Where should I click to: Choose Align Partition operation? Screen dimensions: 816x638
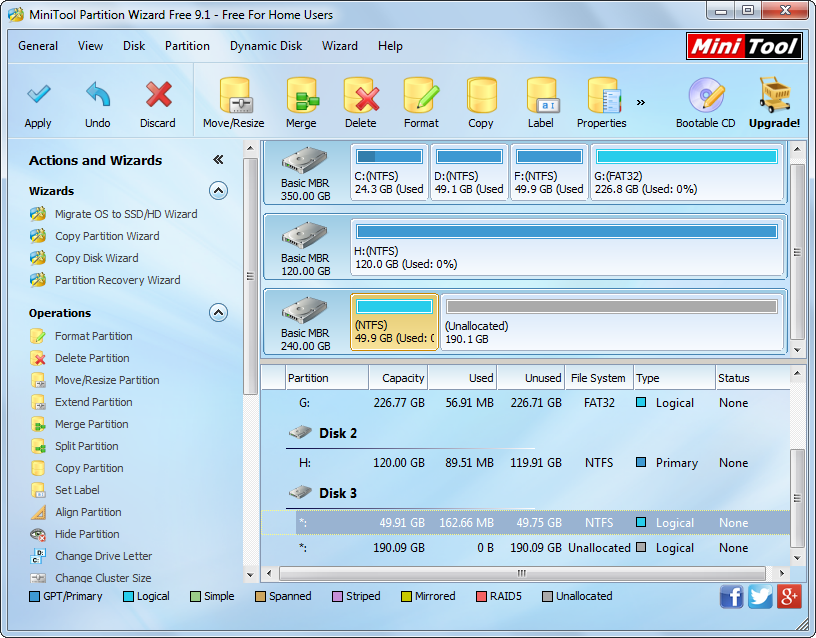coord(88,512)
